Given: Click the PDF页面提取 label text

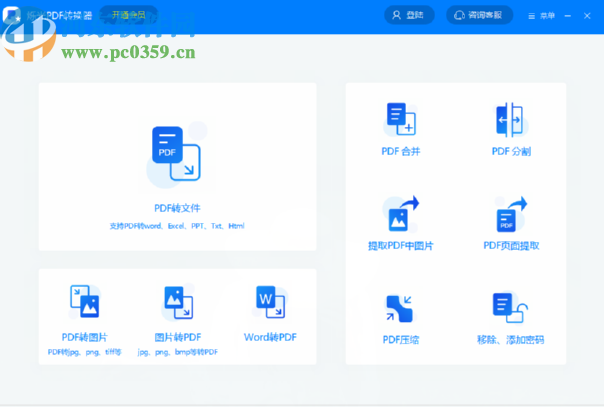Looking at the screenshot, I should coord(512,246).
